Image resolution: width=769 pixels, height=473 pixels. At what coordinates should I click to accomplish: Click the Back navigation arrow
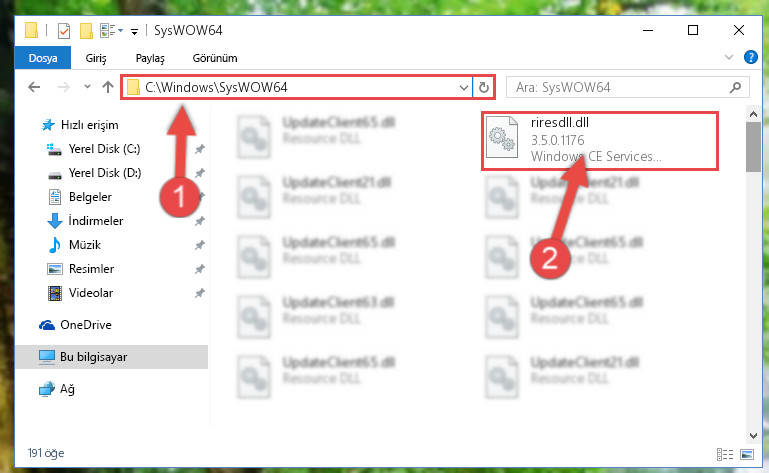coord(34,87)
